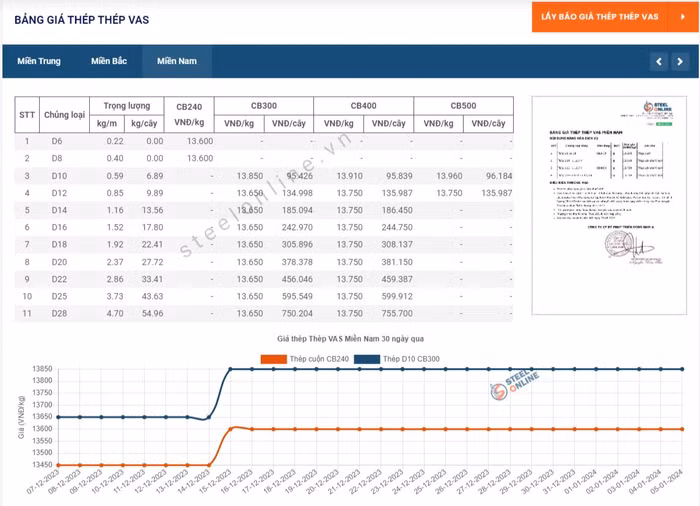Switch to the Miền Trung tab

click(38, 62)
